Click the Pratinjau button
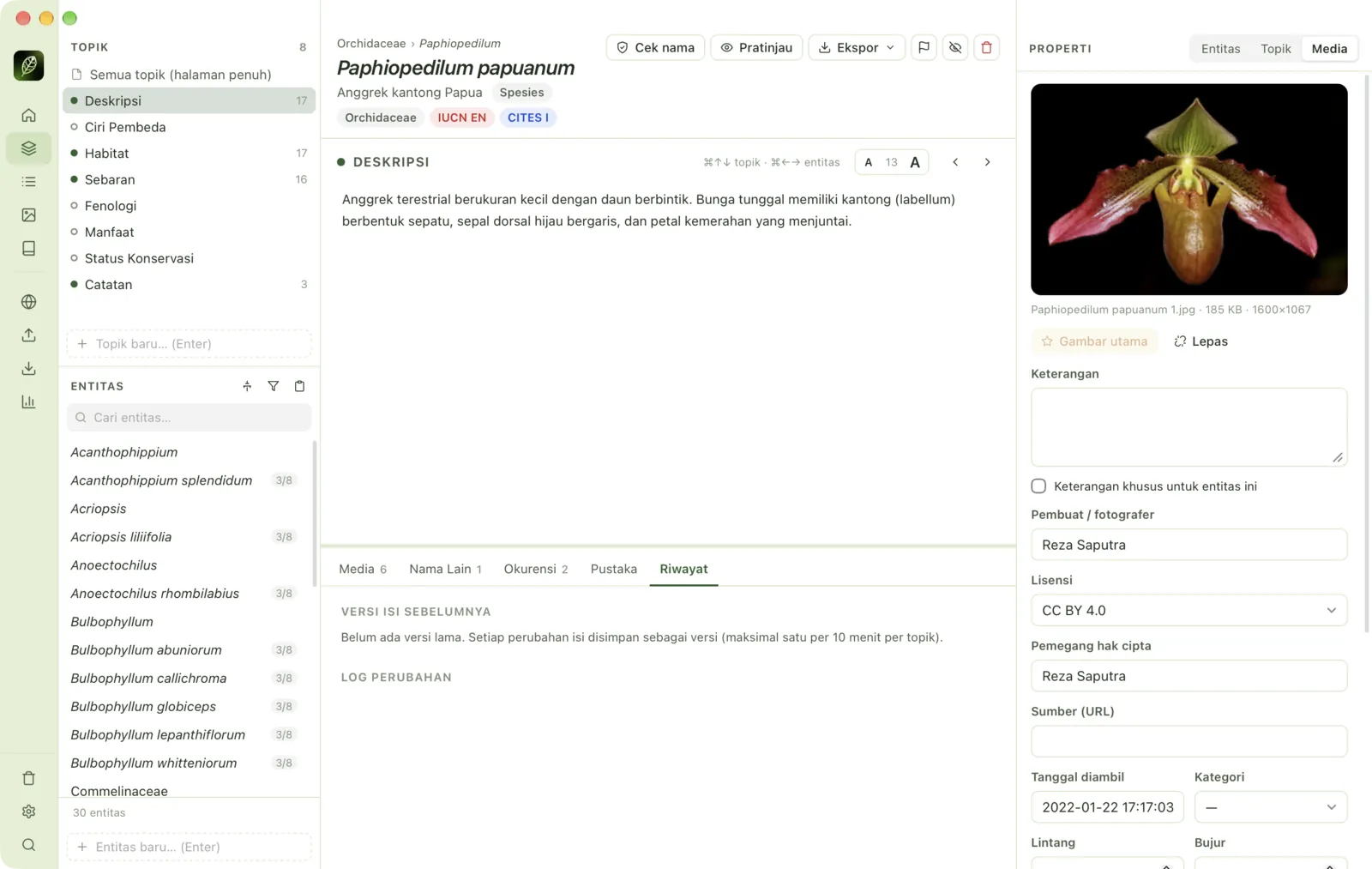The width and height of the screenshot is (1372, 869). [x=756, y=47]
